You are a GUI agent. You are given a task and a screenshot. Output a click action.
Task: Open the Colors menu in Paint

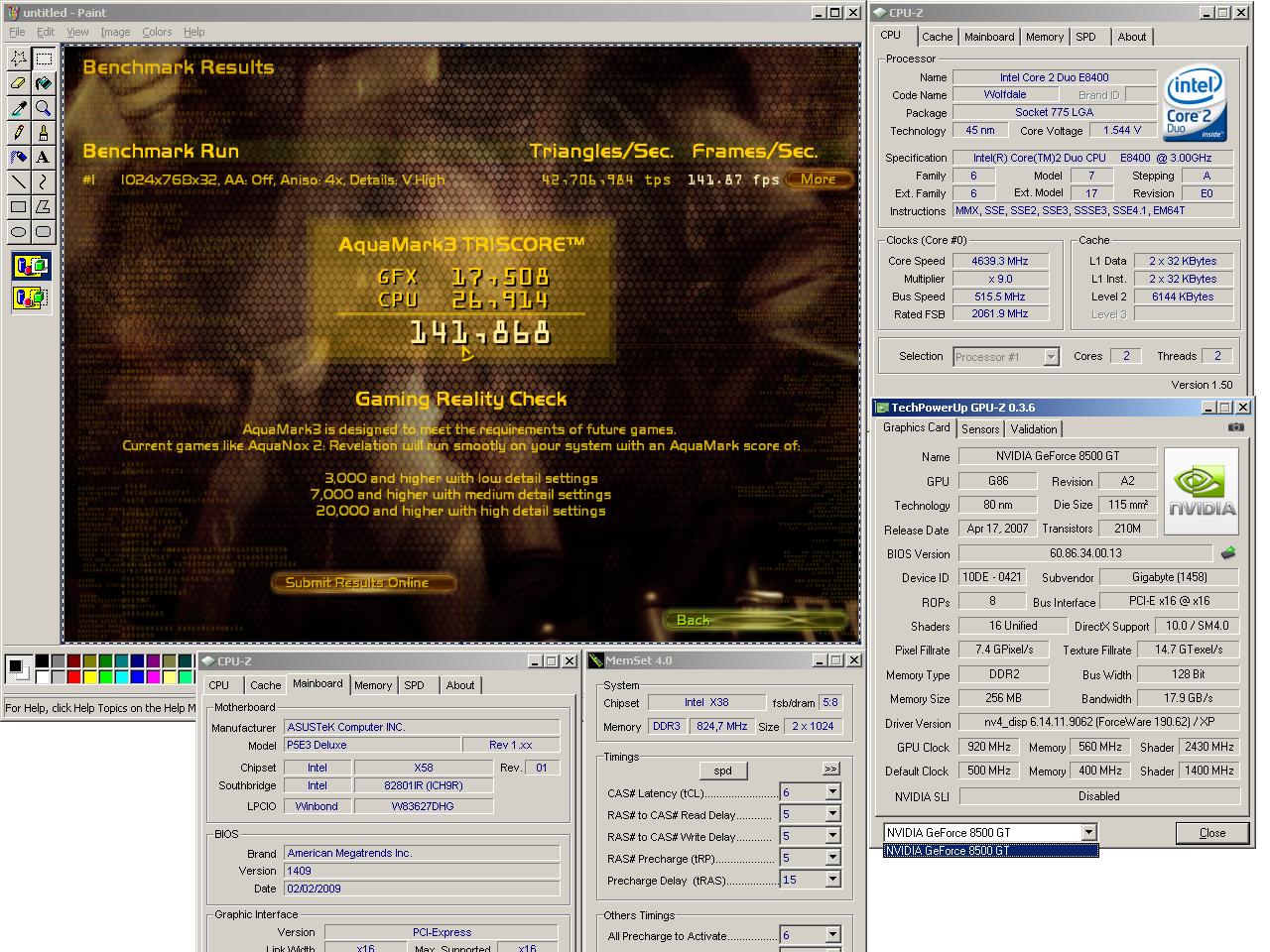[x=157, y=32]
